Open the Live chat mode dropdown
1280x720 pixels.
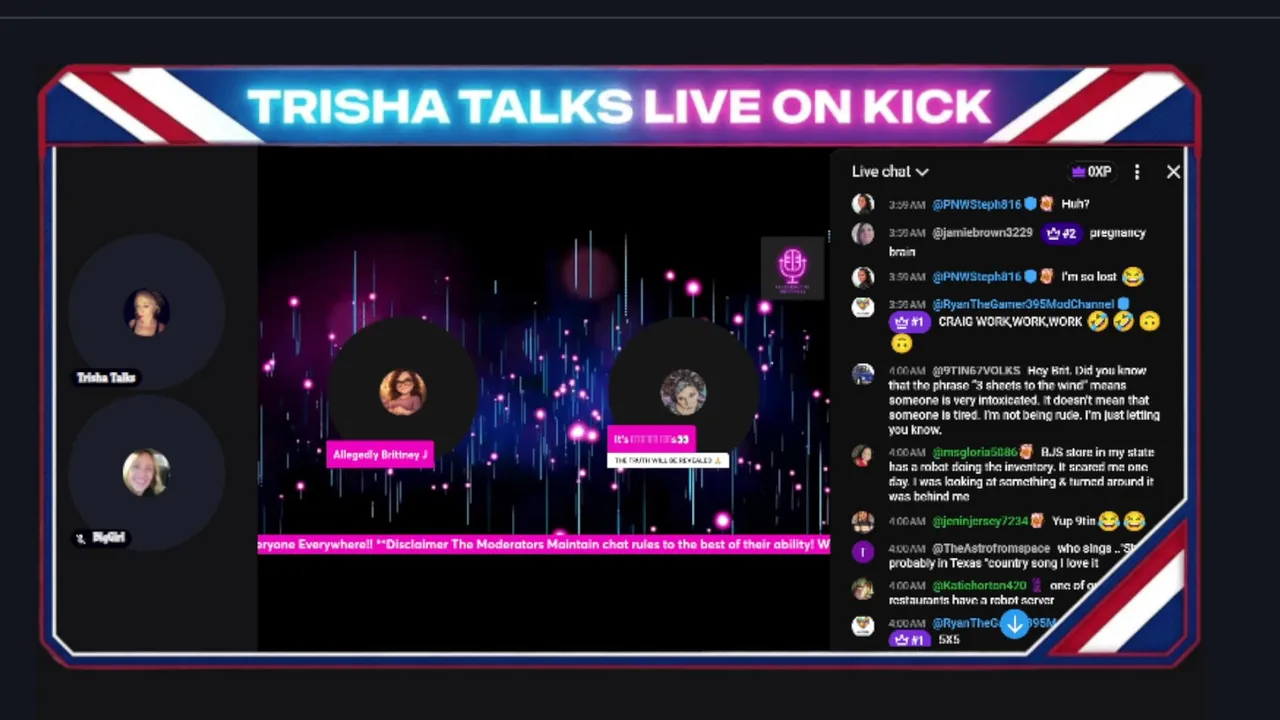pyautogui.click(x=890, y=172)
